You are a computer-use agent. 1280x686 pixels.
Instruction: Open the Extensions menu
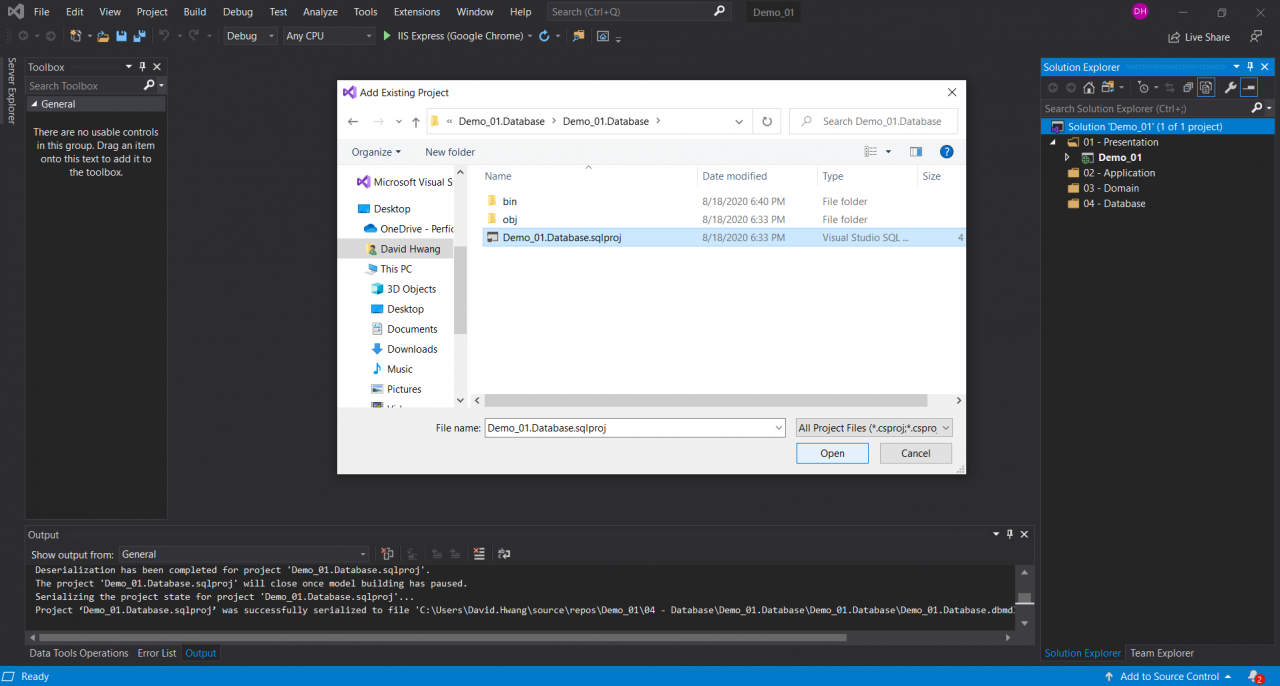416,12
